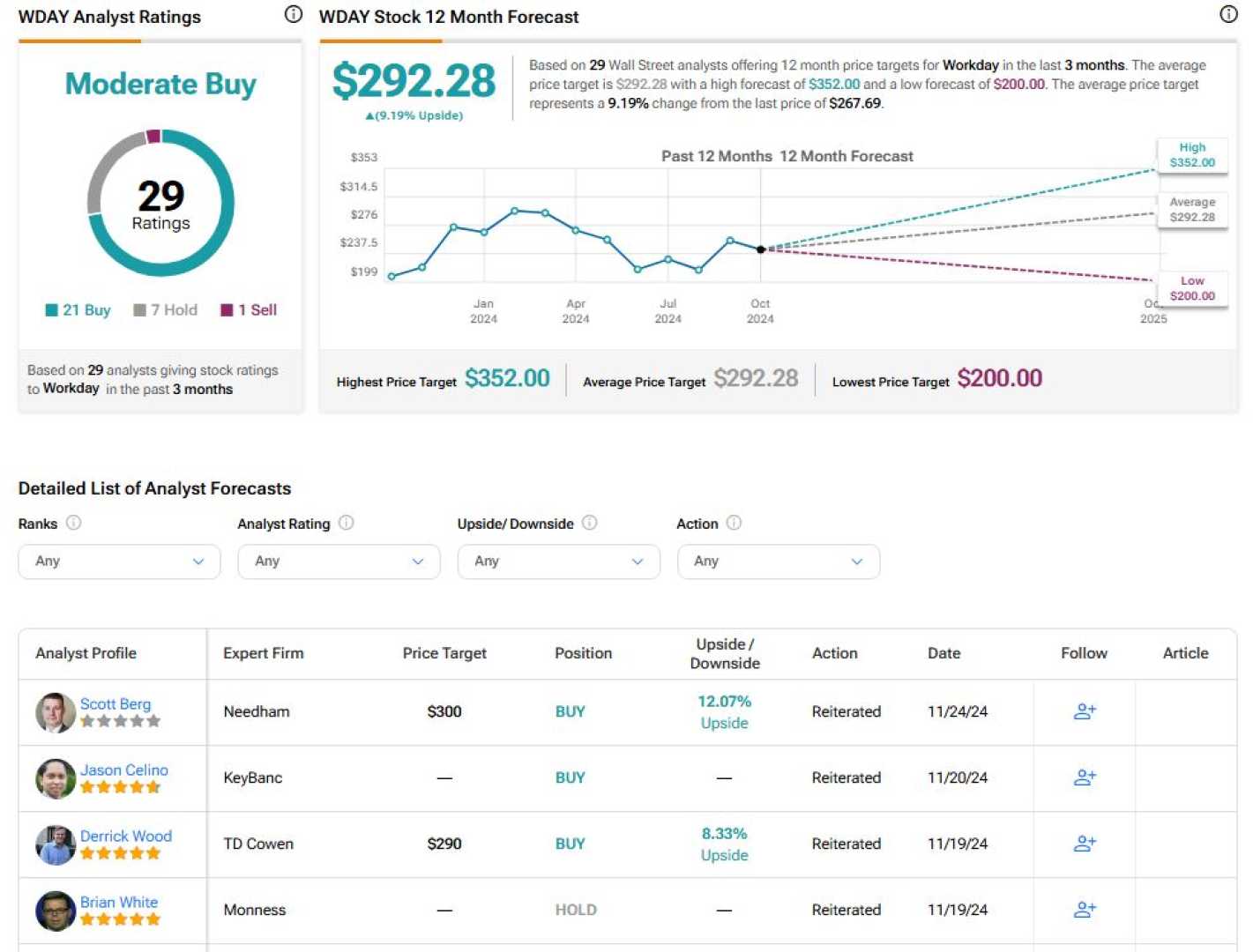This screenshot has width=1253, height=952.
Task: Open the Analyst Rating info icon
Action: point(347,523)
